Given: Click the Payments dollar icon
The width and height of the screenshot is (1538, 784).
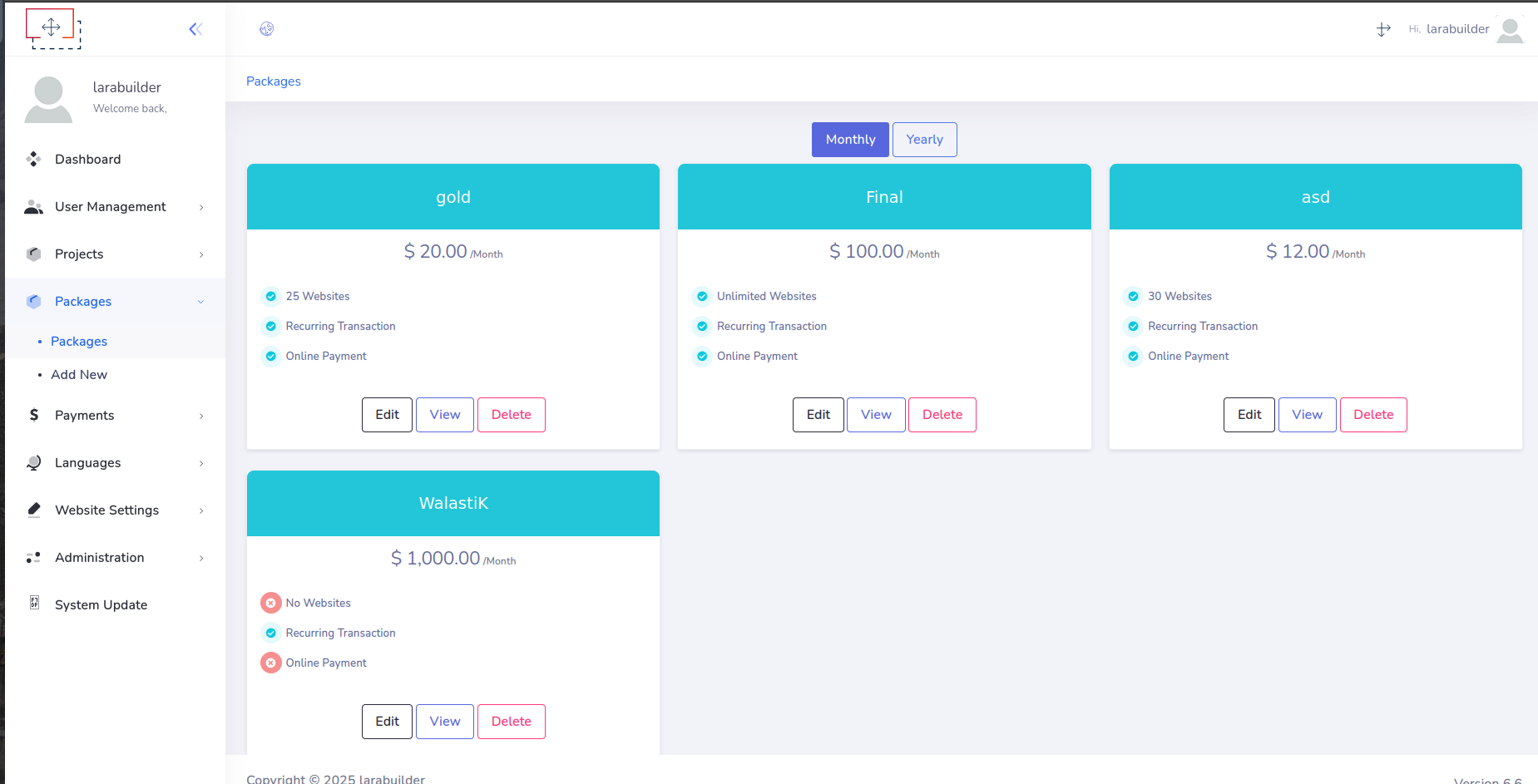Looking at the screenshot, I should click(x=33, y=415).
